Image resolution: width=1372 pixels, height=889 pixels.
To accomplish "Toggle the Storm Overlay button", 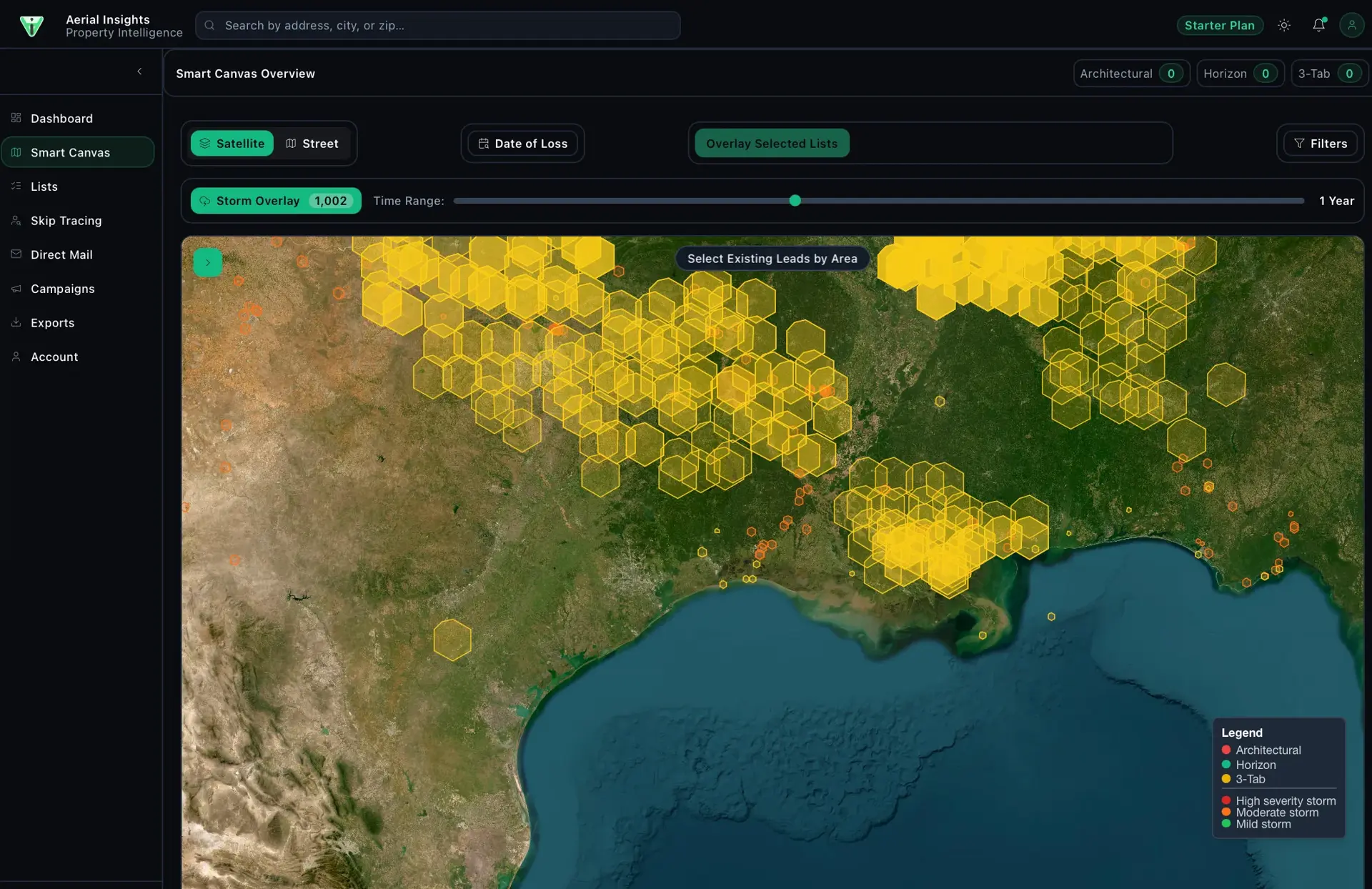I will 276,201.
